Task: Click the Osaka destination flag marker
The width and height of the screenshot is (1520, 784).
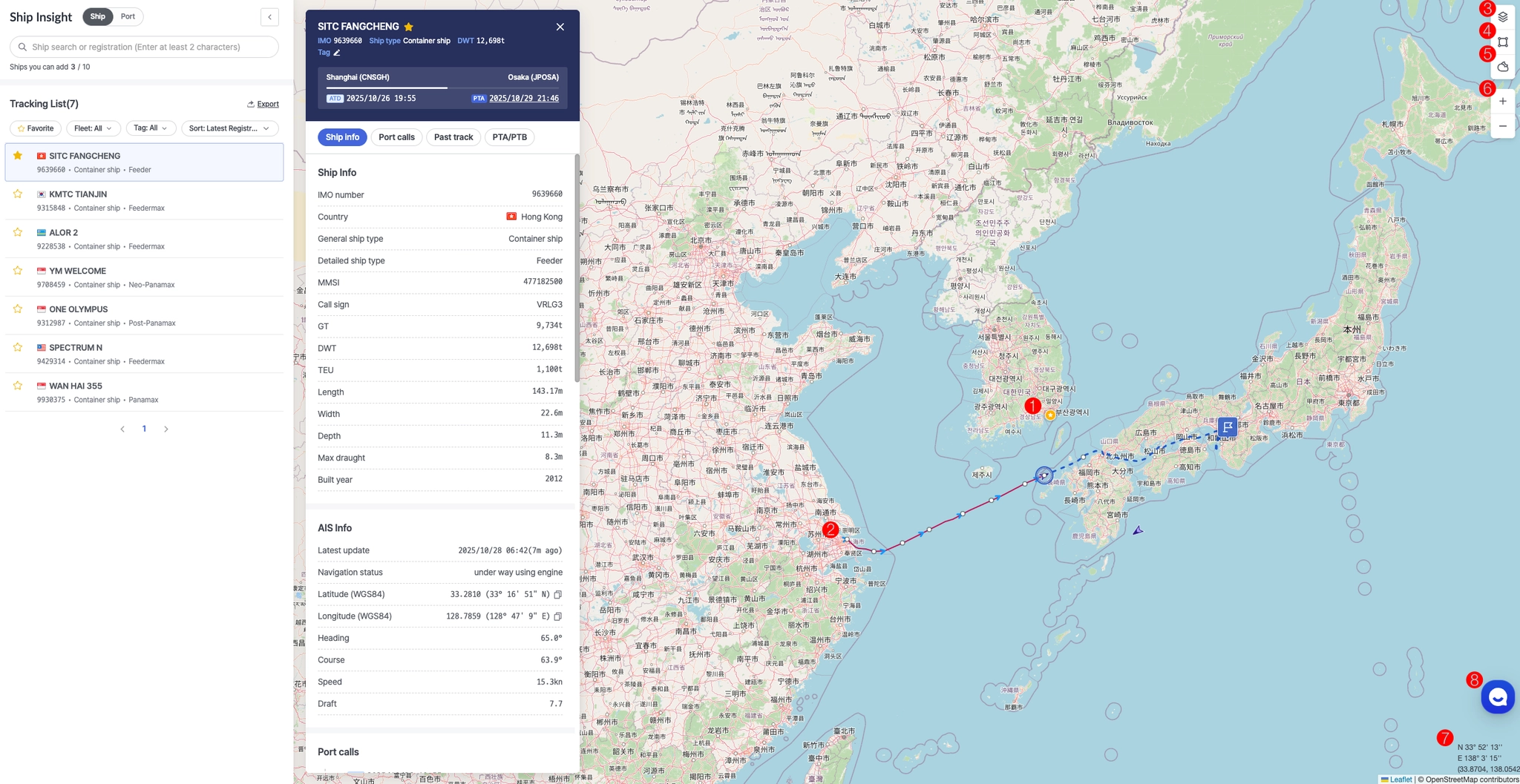Action: coord(1228,426)
